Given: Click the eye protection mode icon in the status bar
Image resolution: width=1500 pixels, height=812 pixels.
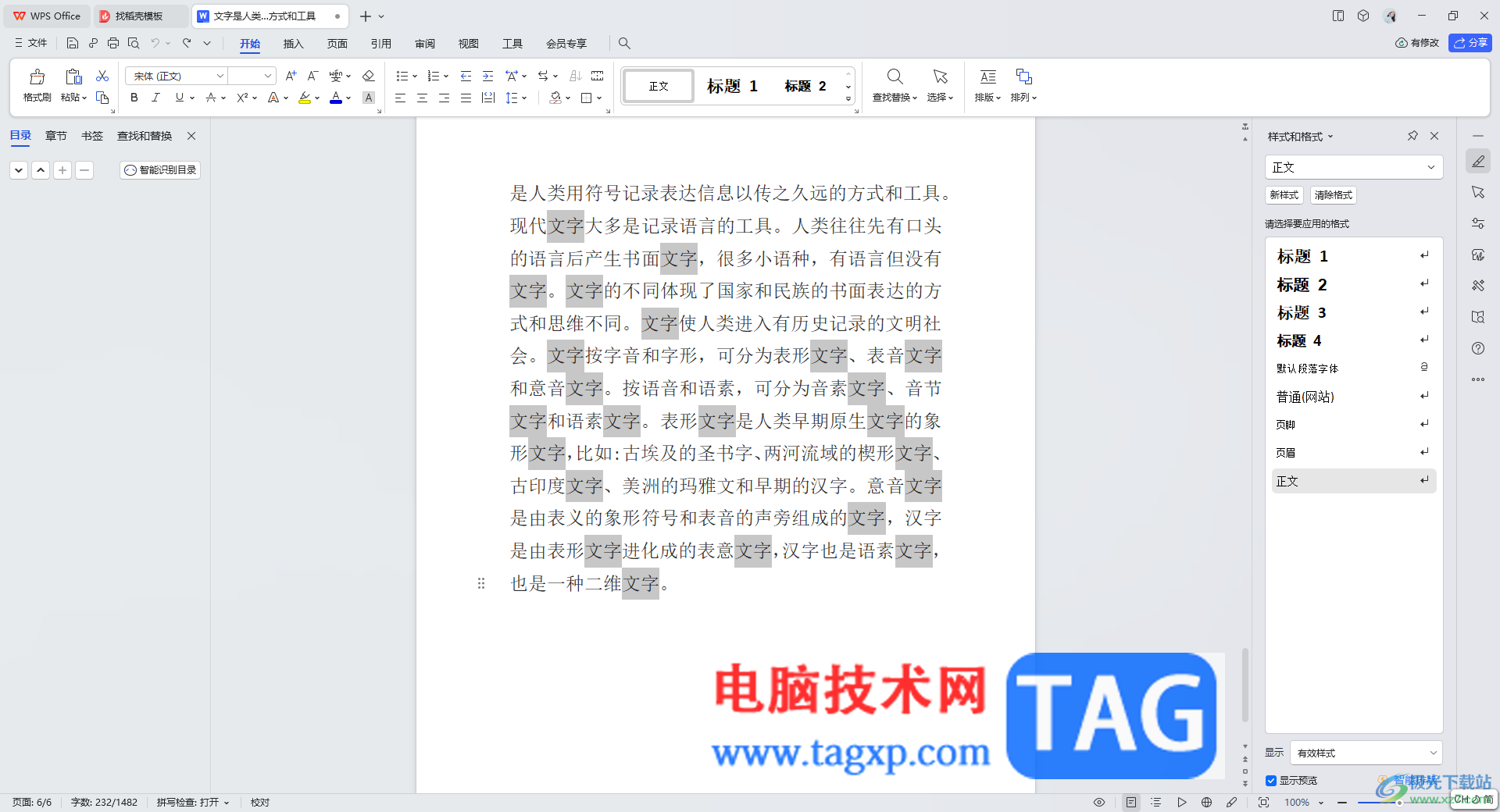Looking at the screenshot, I should point(1099,802).
